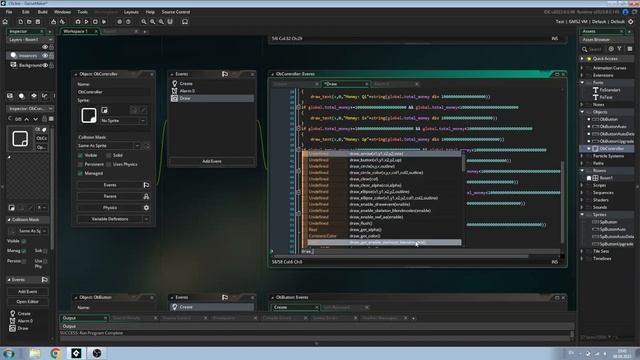Click the Physics button in ObController object
640x360 pixels.
pyautogui.click(x=113, y=208)
